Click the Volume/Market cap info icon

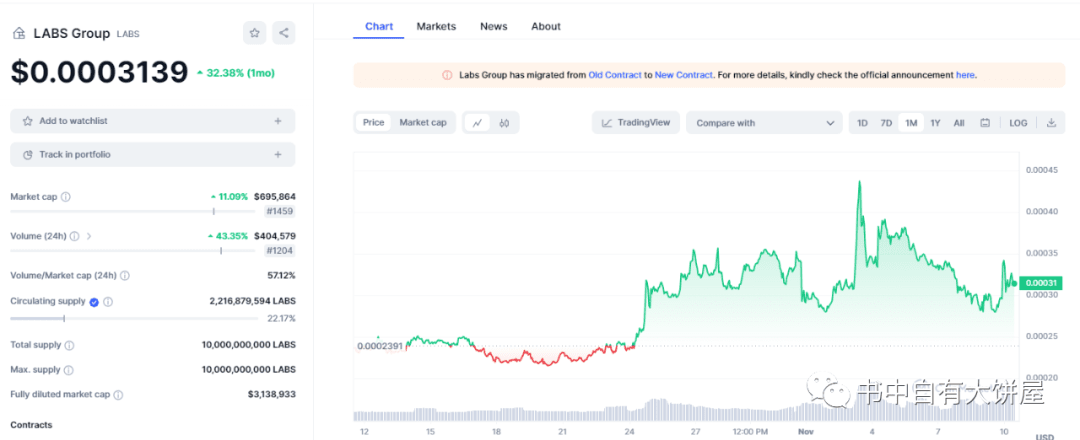click(x=125, y=275)
